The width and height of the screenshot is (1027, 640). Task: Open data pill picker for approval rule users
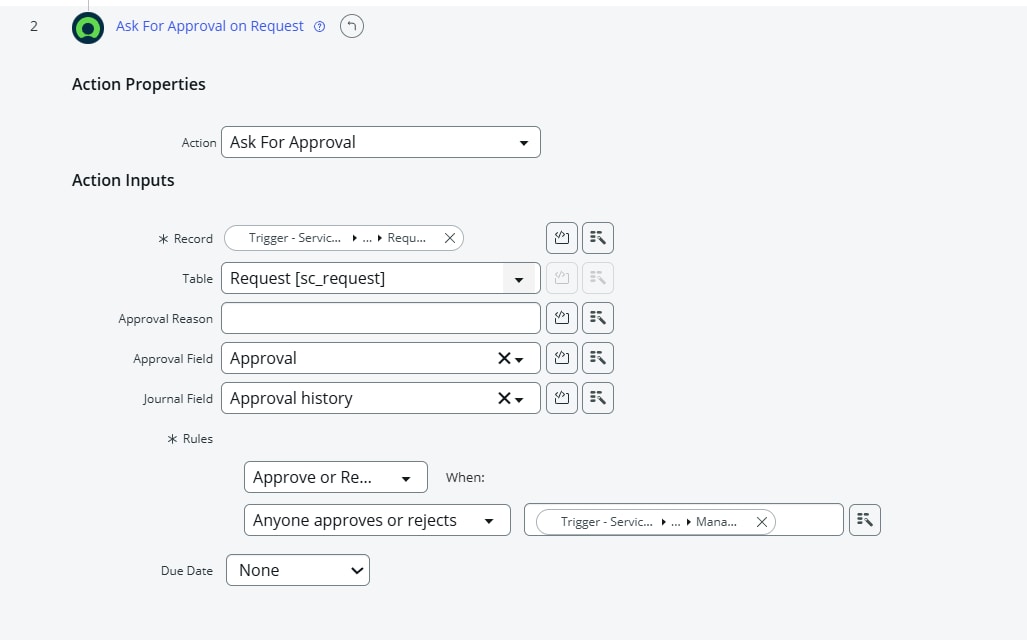tap(865, 520)
